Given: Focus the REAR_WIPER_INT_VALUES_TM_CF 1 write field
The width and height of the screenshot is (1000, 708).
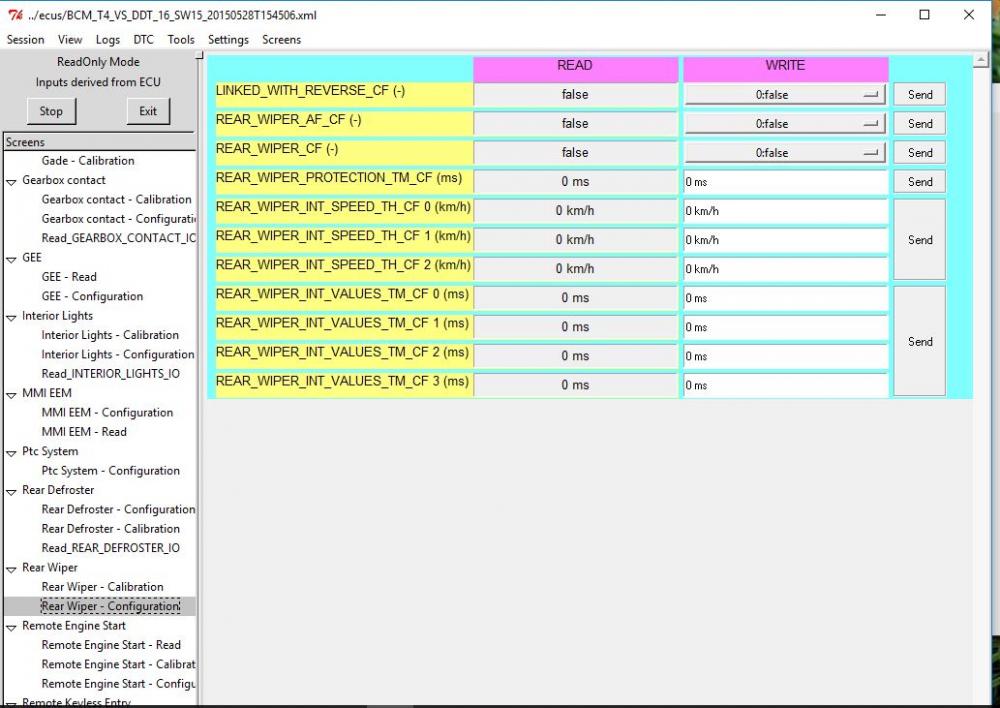Looking at the screenshot, I should 786,327.
